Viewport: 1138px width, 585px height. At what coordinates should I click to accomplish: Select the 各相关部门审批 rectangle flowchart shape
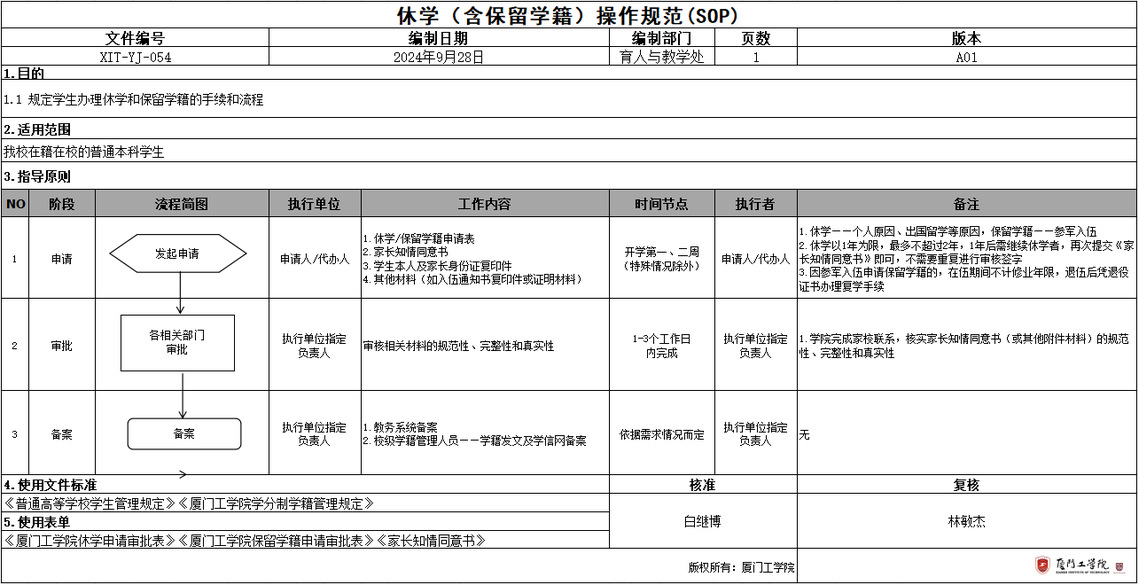coord(176,343)
